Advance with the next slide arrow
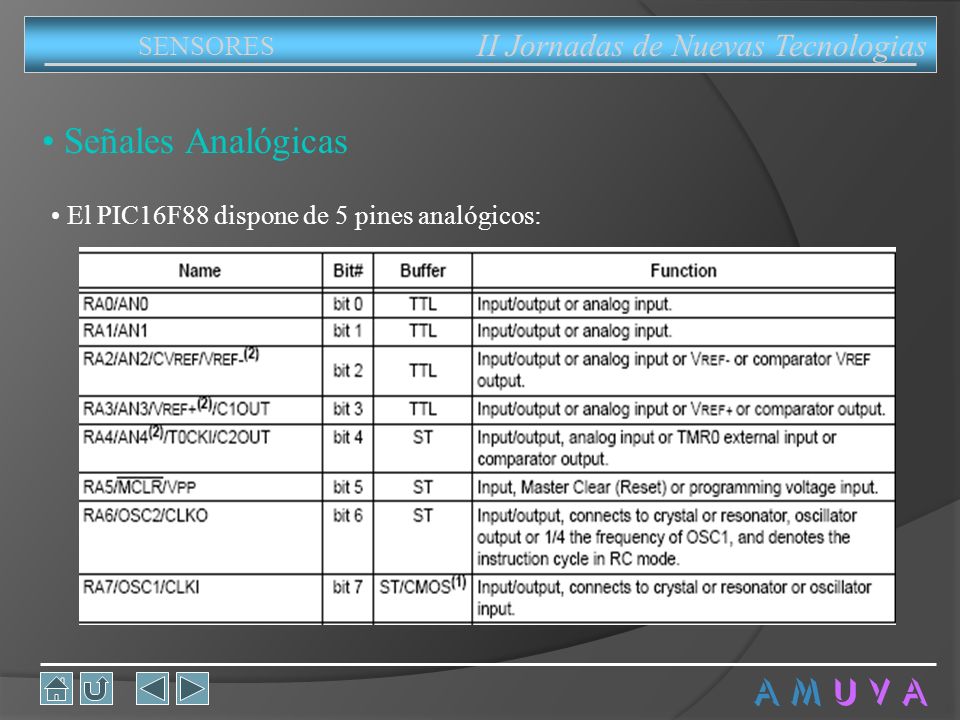The height and width of the screenshot is (720, 960). pos(192,688)
